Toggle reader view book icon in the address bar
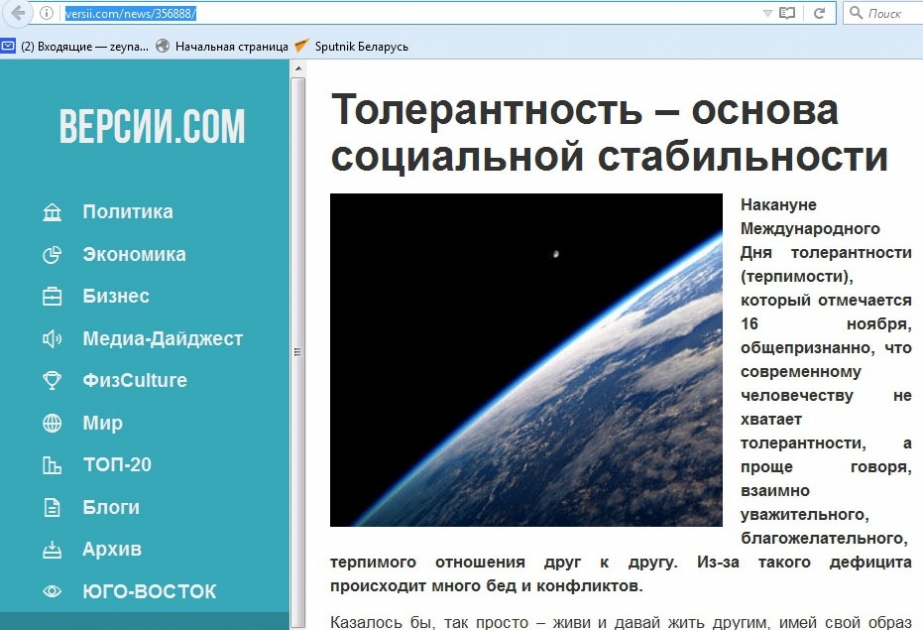The height and width of the screenshot is (630, 923). coord(787,13)
